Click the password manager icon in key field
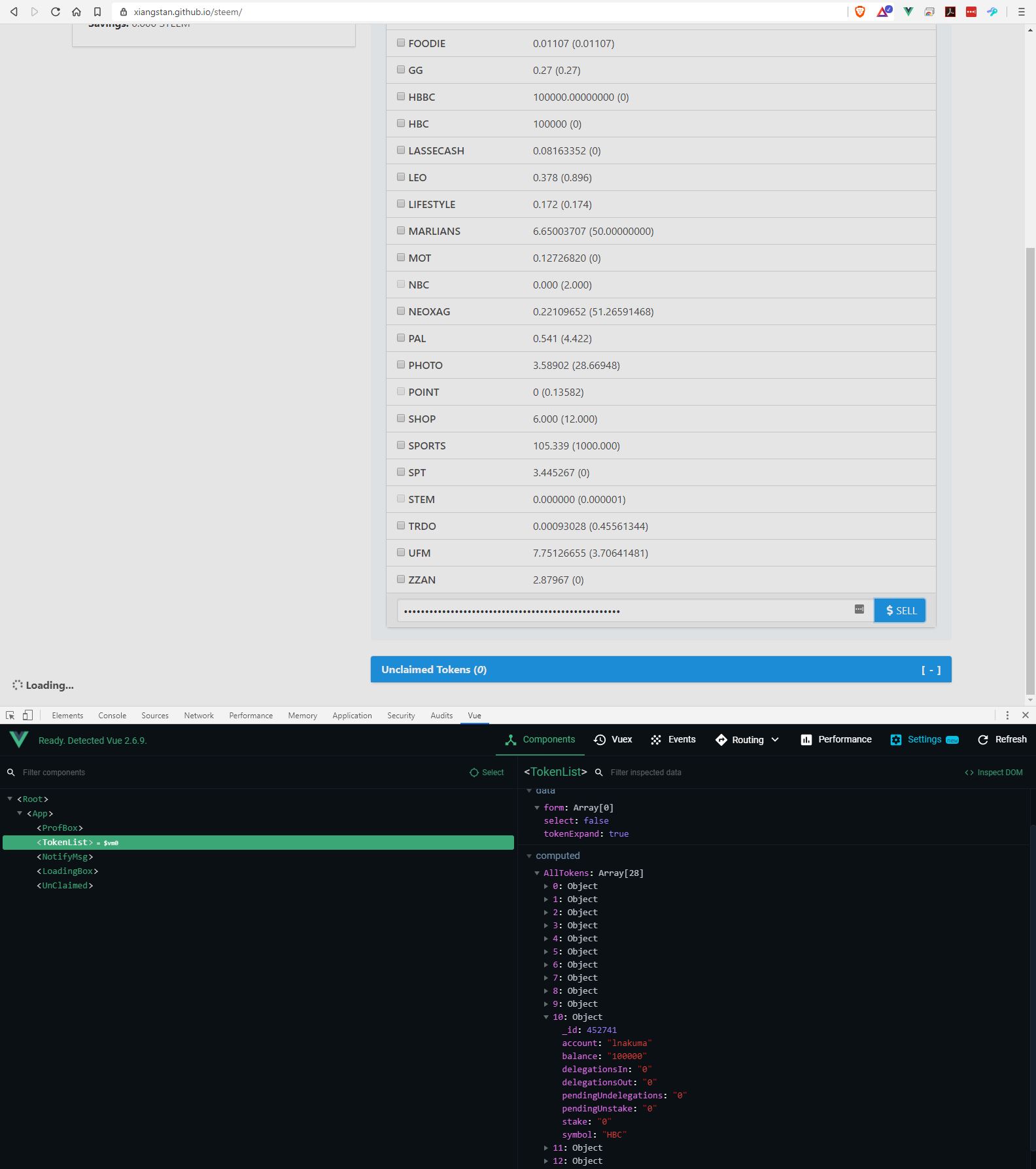 tap(859, 609)
